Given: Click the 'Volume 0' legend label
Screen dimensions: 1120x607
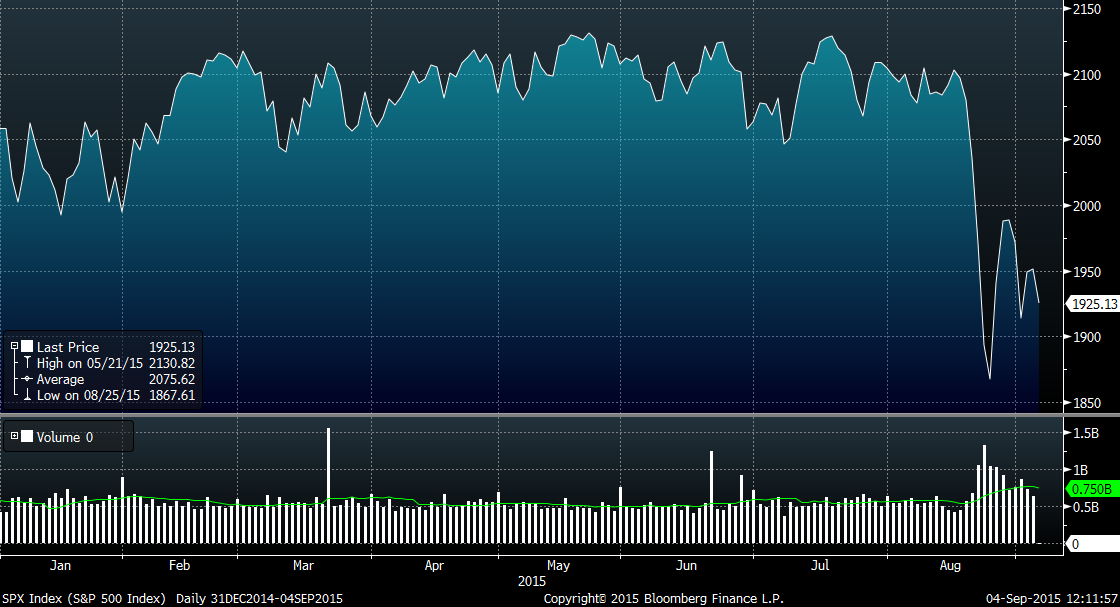Looking at the screenshot, I should (65, 437).
